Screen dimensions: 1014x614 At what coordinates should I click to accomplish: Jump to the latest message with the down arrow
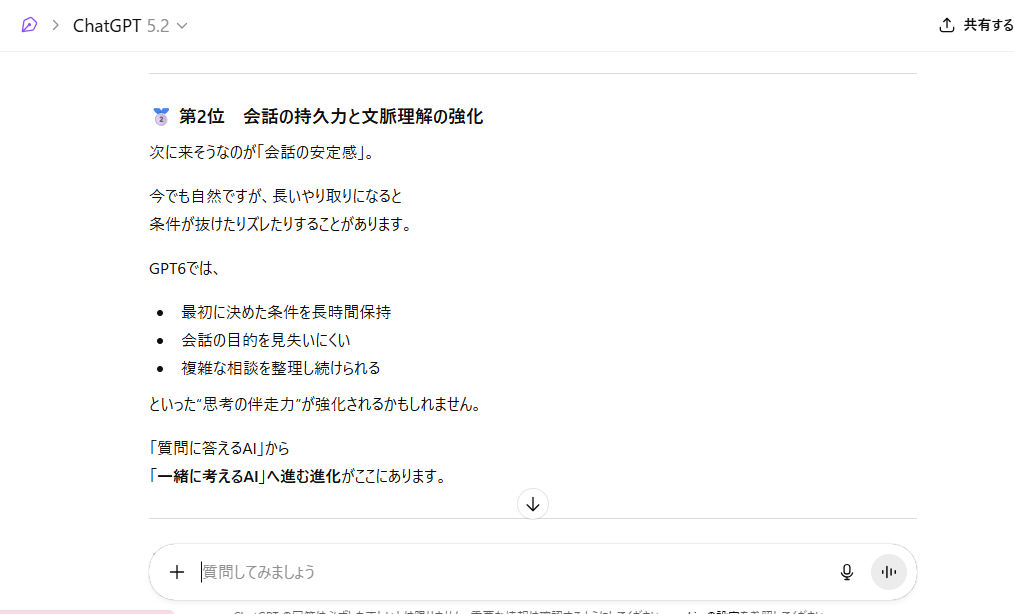point(533,504)
